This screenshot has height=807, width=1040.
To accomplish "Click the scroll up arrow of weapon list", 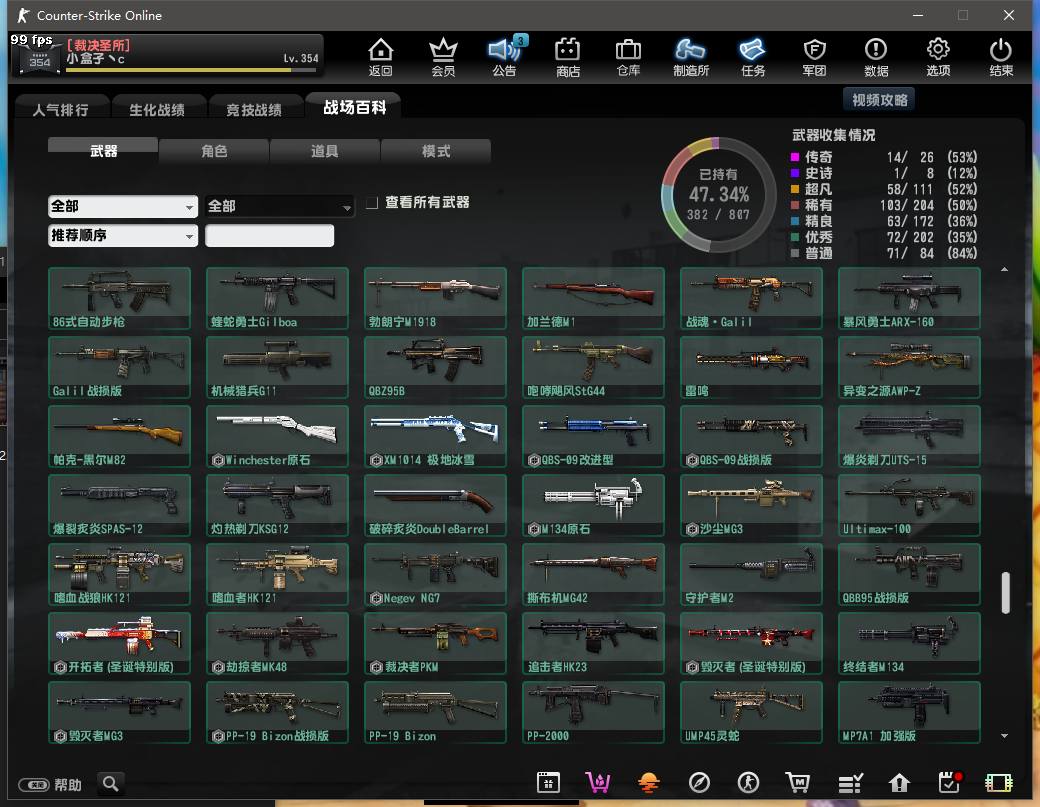I will click(x=1005, y=269).
